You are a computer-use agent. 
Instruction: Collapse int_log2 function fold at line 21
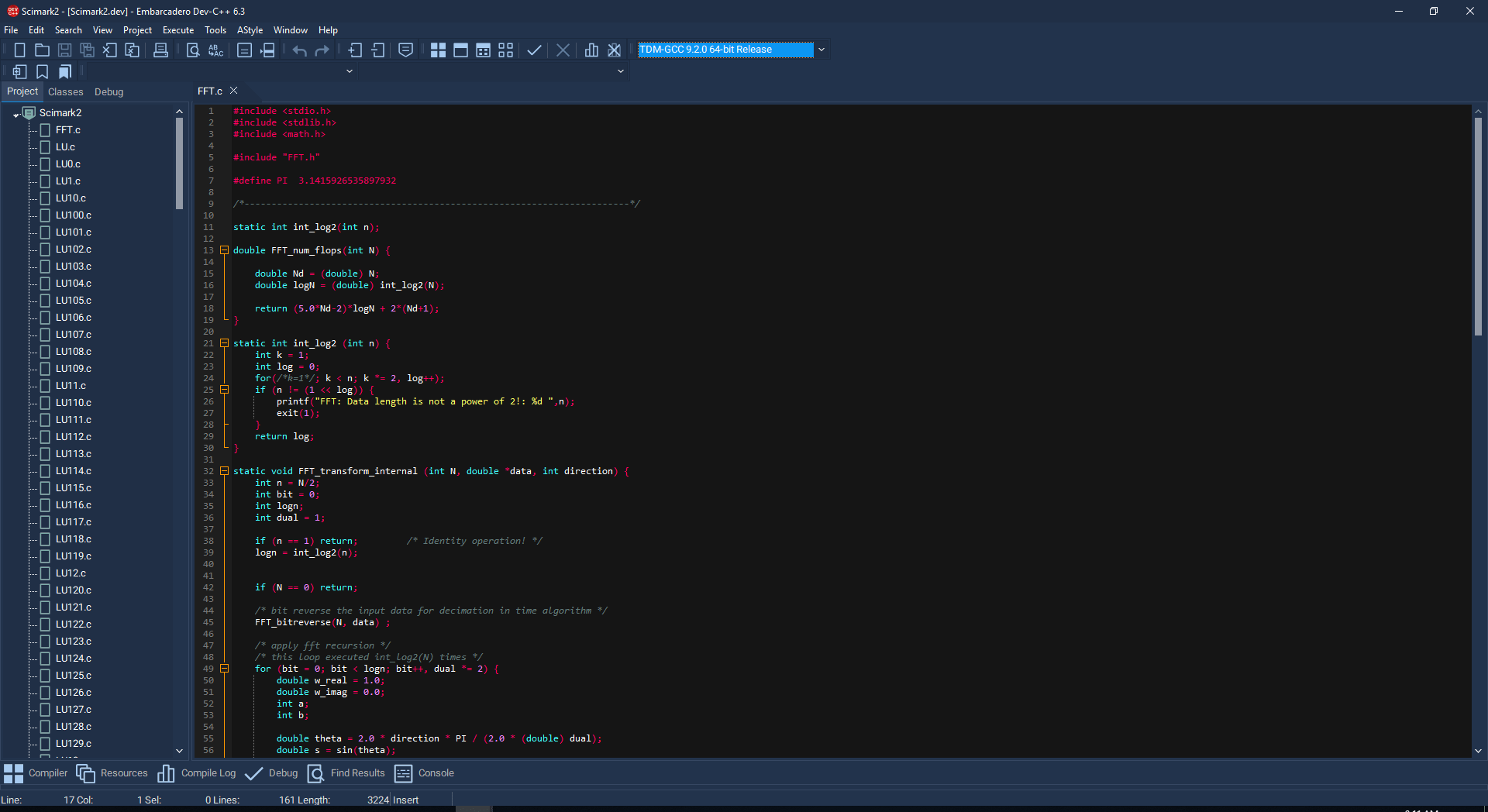tap(225, 343)
